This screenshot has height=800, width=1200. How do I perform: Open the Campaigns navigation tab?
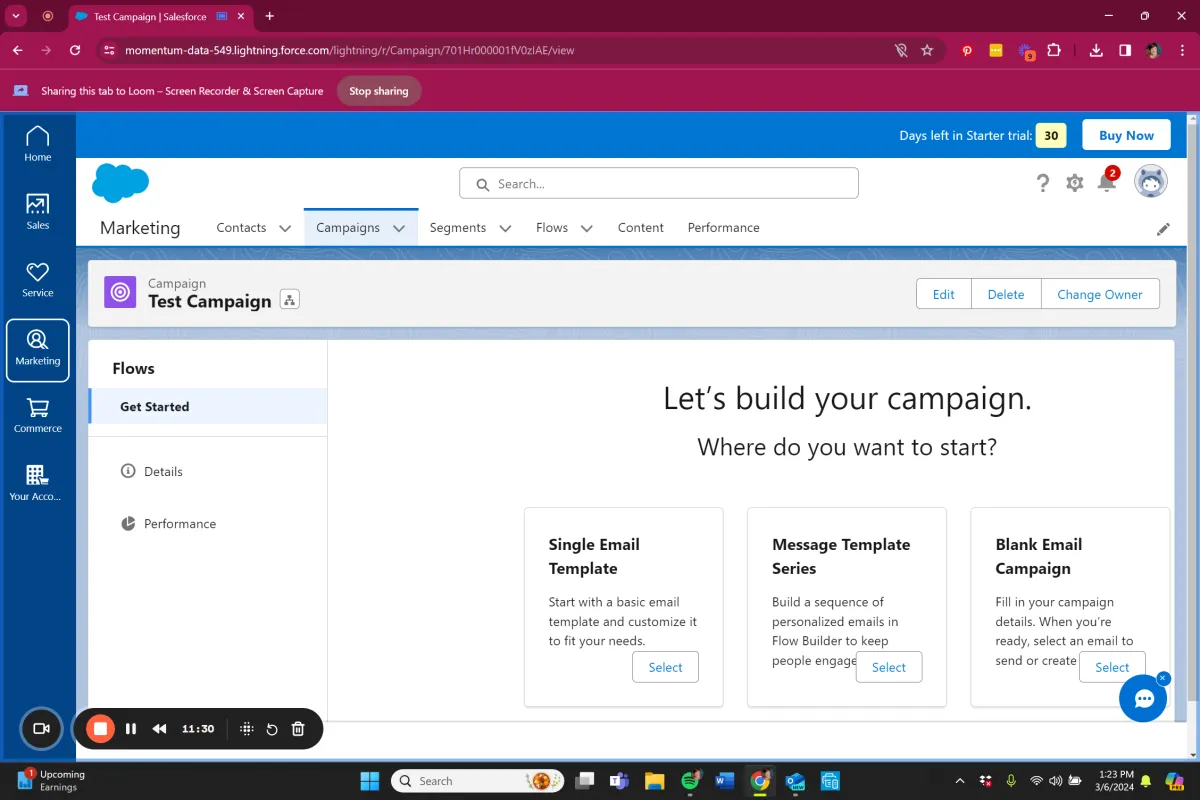[348, 228]
